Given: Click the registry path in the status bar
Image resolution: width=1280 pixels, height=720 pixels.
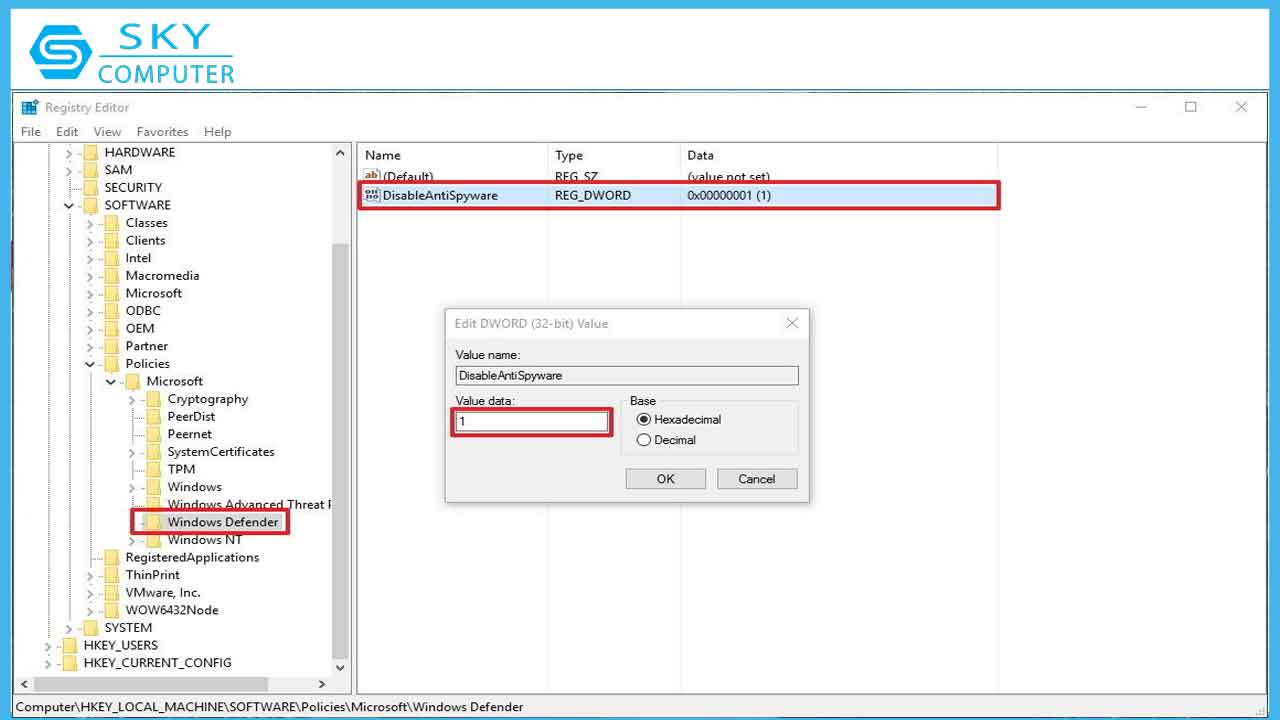Looking at the screenshot, I should [x=270, y=707].
